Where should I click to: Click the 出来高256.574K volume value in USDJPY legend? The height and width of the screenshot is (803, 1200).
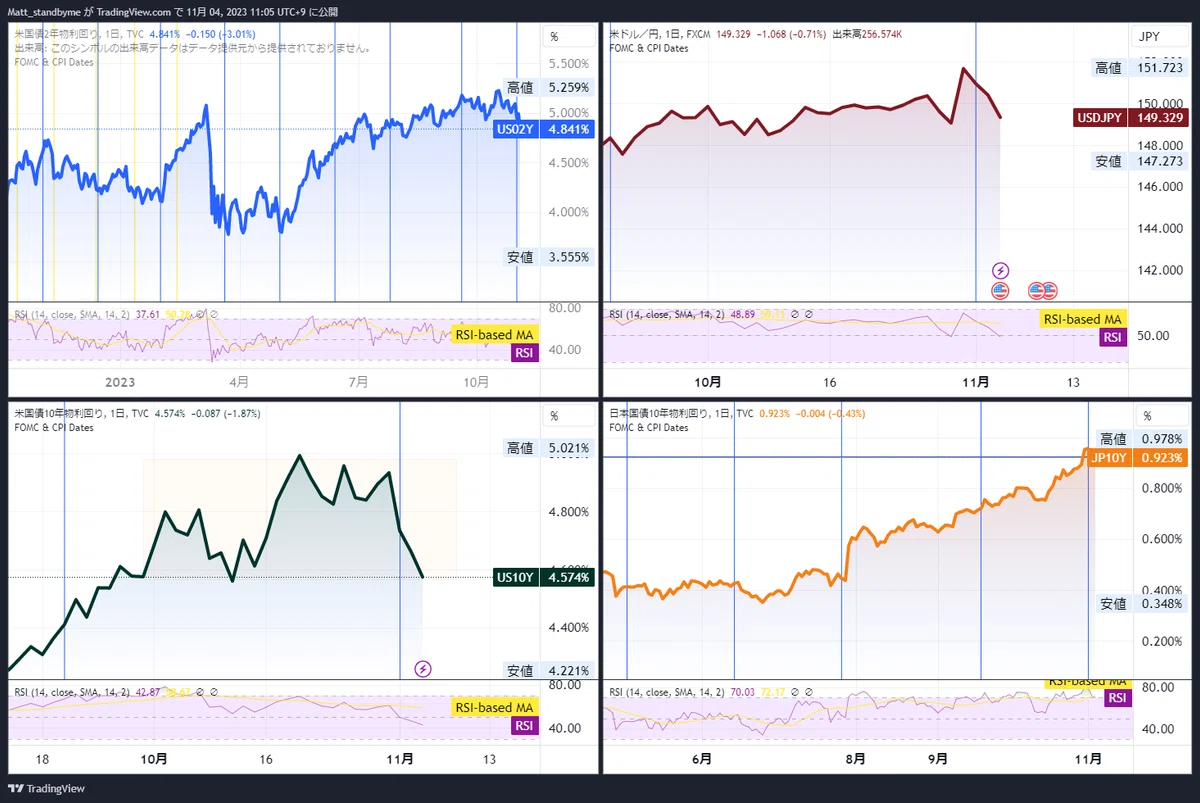coord(868,34)
